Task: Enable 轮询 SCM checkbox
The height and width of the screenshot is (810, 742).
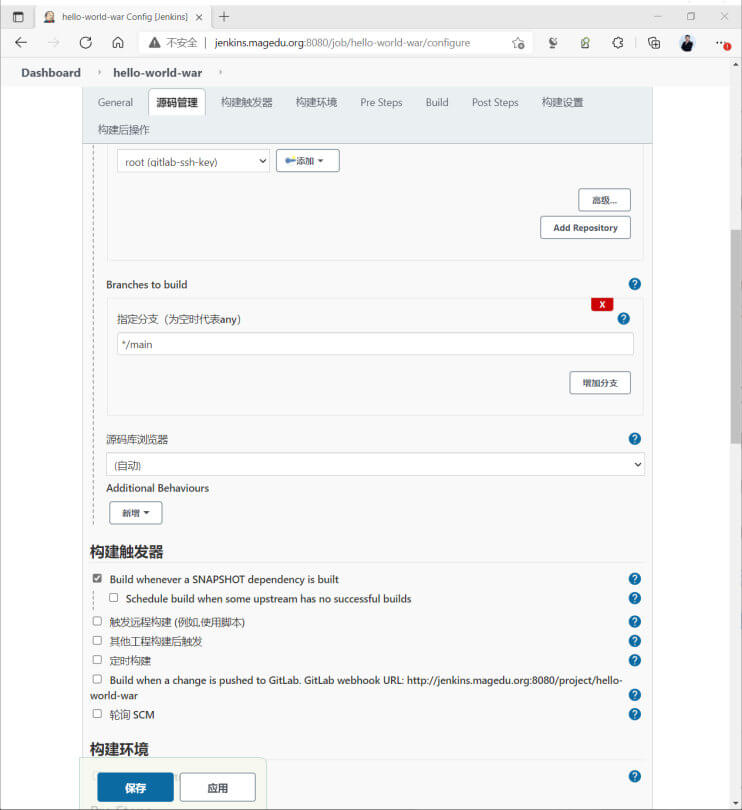Action: [x=97, y=714]
